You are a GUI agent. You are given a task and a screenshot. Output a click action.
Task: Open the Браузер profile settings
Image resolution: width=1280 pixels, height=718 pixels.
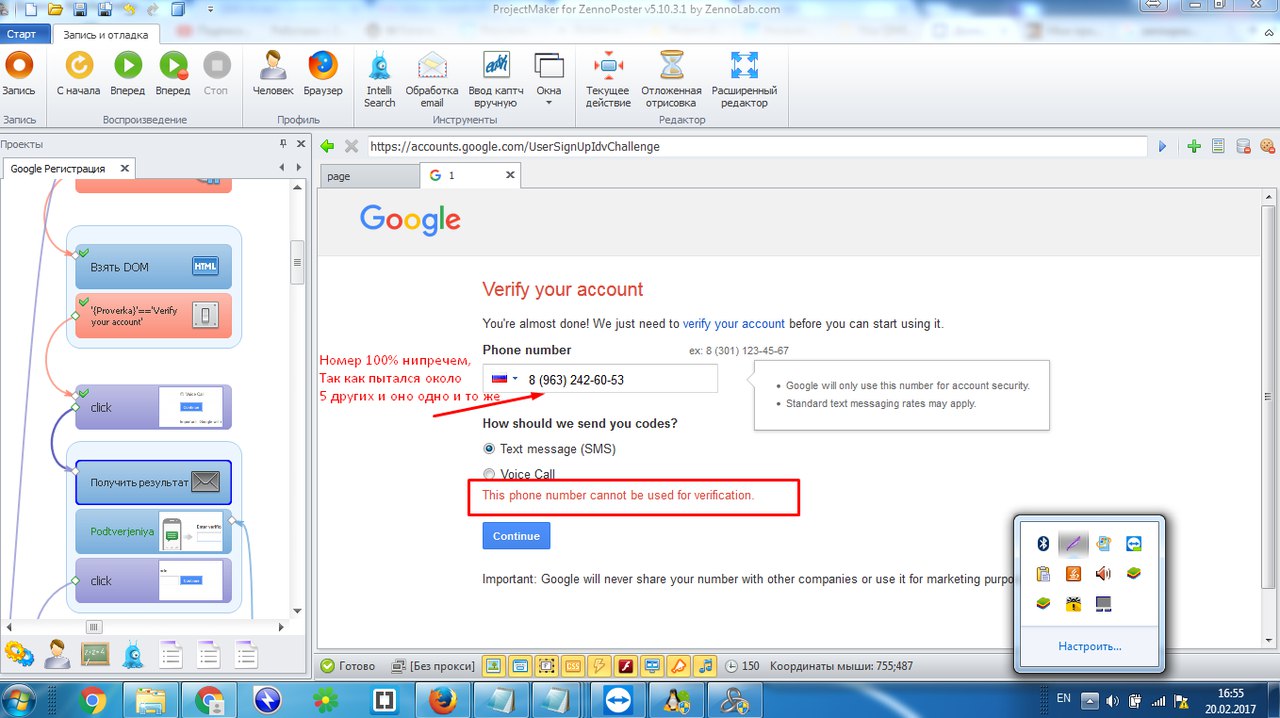point(322,75)
